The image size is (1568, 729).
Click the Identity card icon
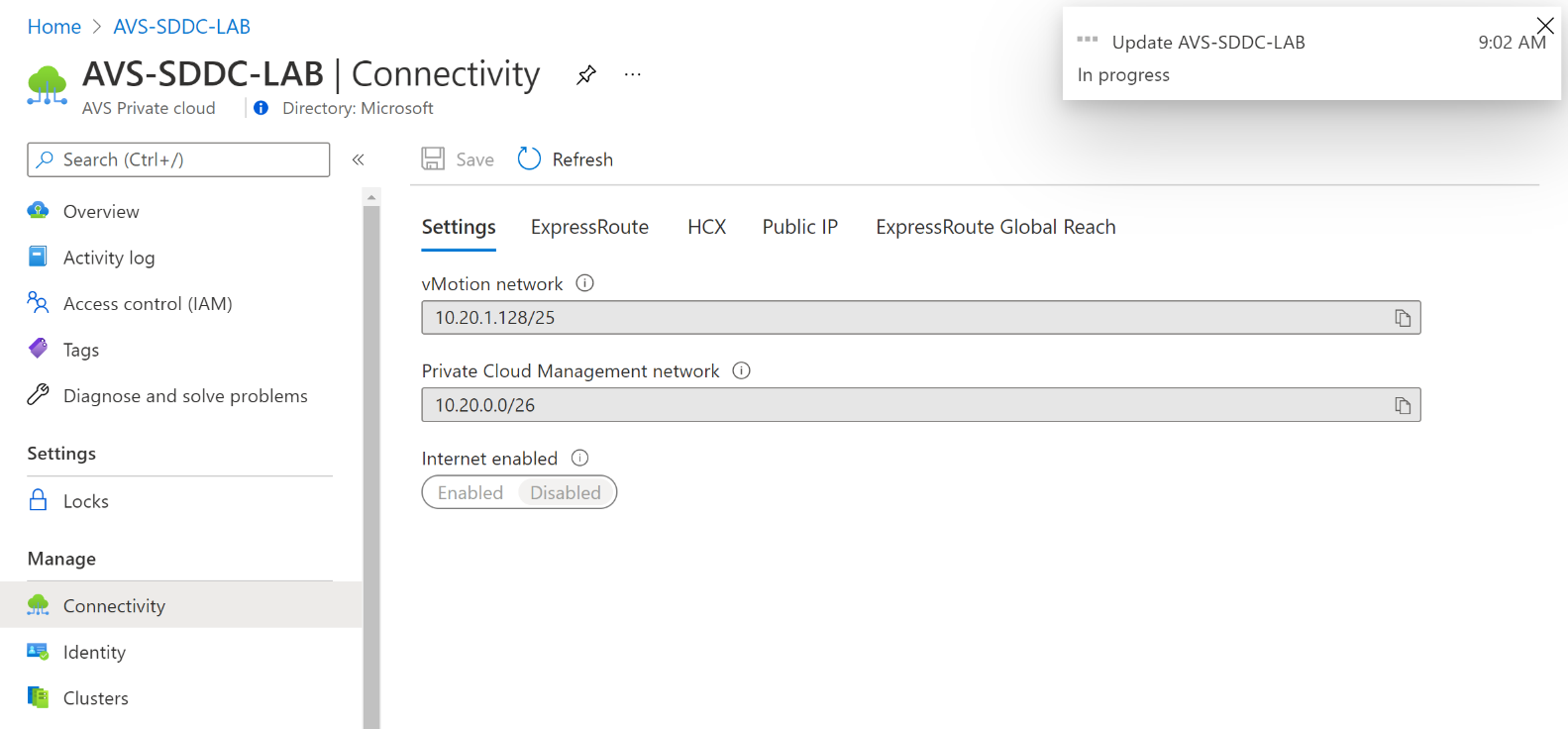[38, 651]
